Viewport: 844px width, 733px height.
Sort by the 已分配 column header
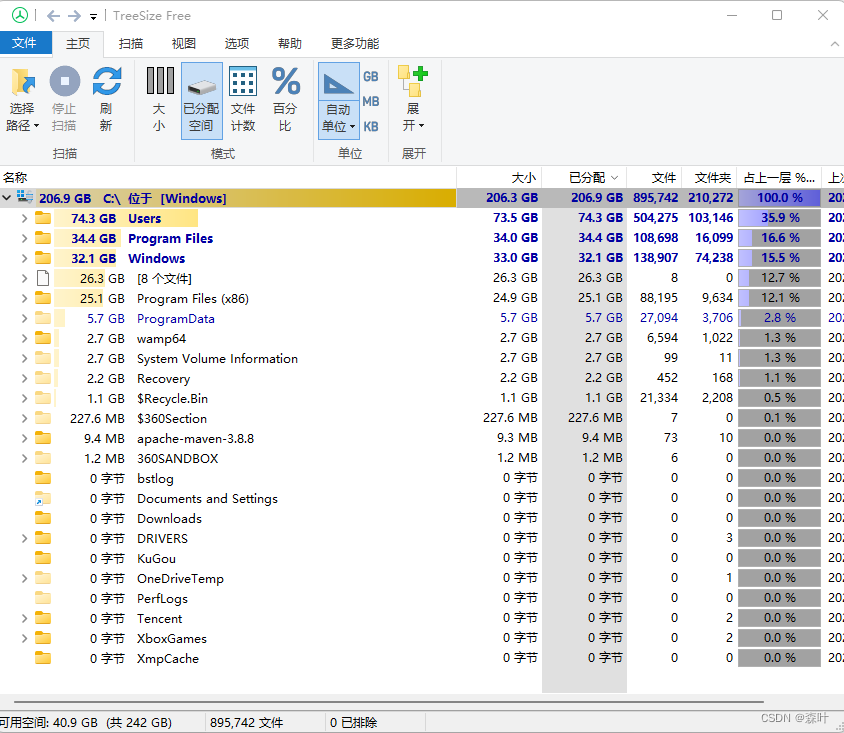[585, 177]
